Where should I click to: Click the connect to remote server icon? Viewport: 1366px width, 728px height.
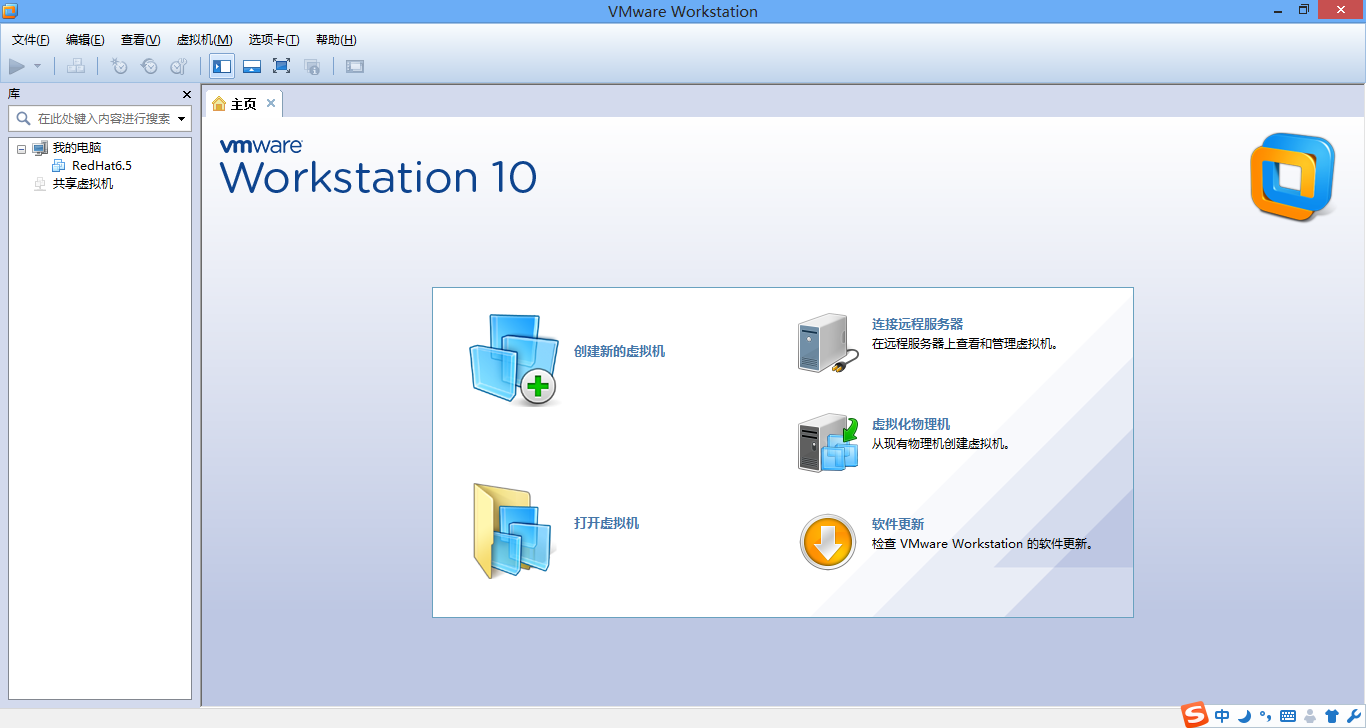pos(828,343)
